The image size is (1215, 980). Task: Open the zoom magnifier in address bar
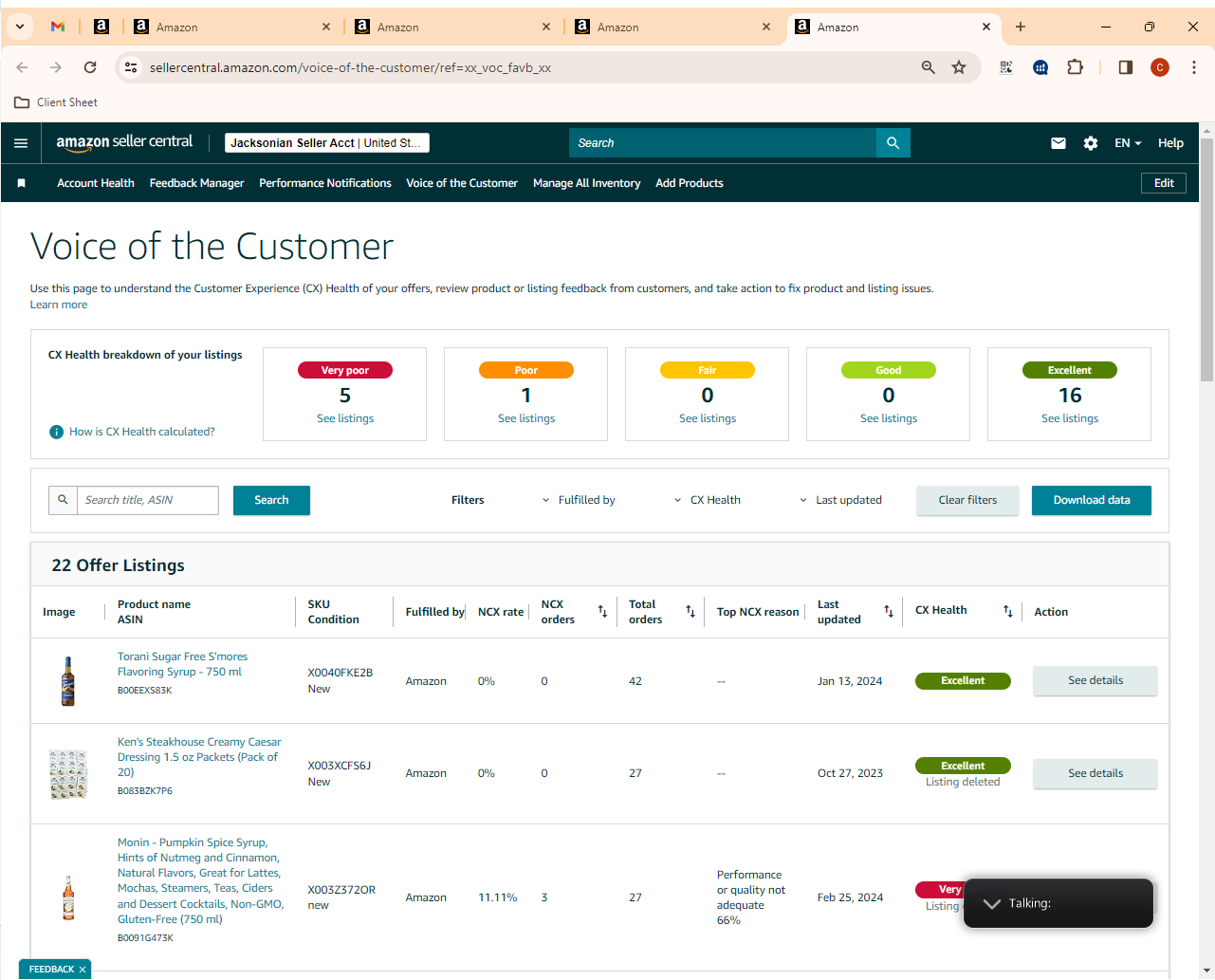(929, 67)
